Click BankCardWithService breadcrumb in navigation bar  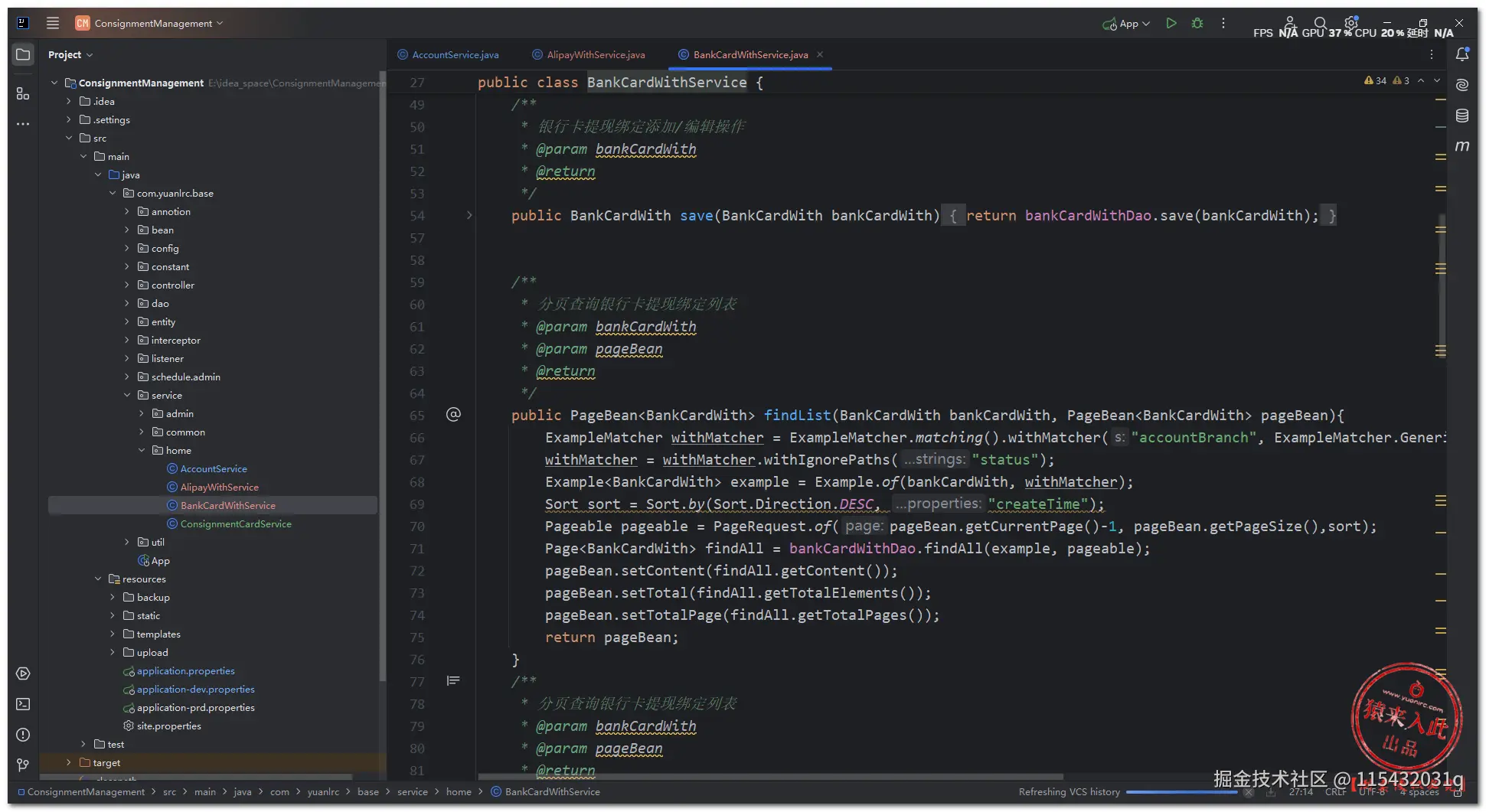click(545, 791)
